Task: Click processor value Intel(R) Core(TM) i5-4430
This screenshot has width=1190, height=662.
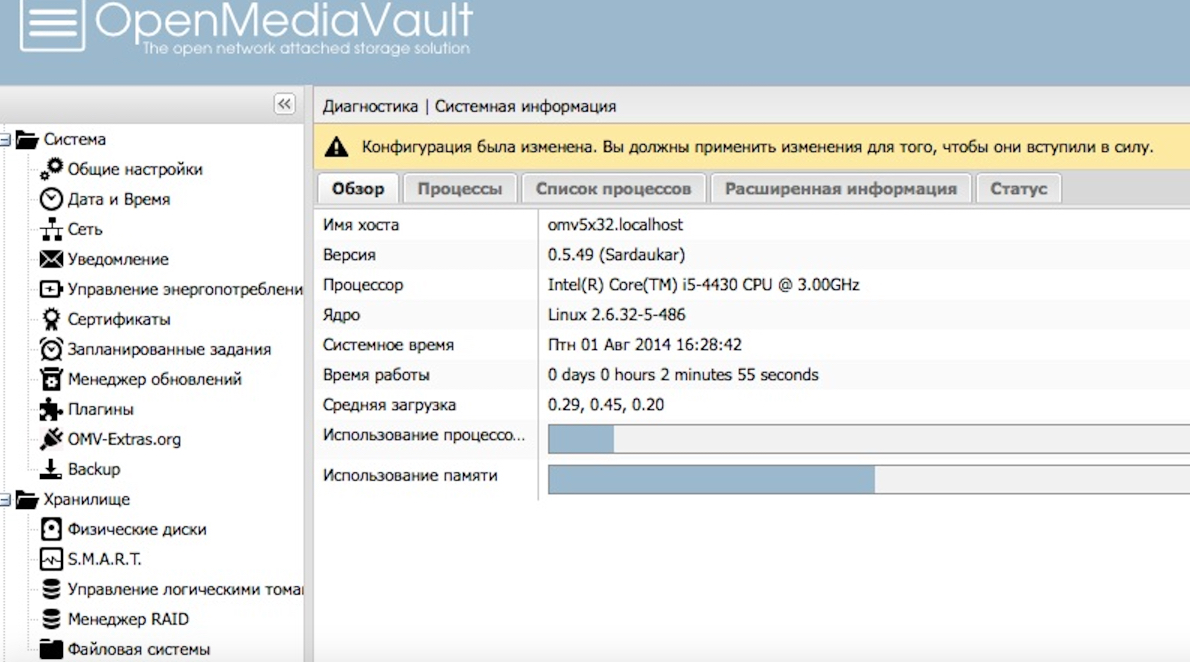Action: (704, 285)
